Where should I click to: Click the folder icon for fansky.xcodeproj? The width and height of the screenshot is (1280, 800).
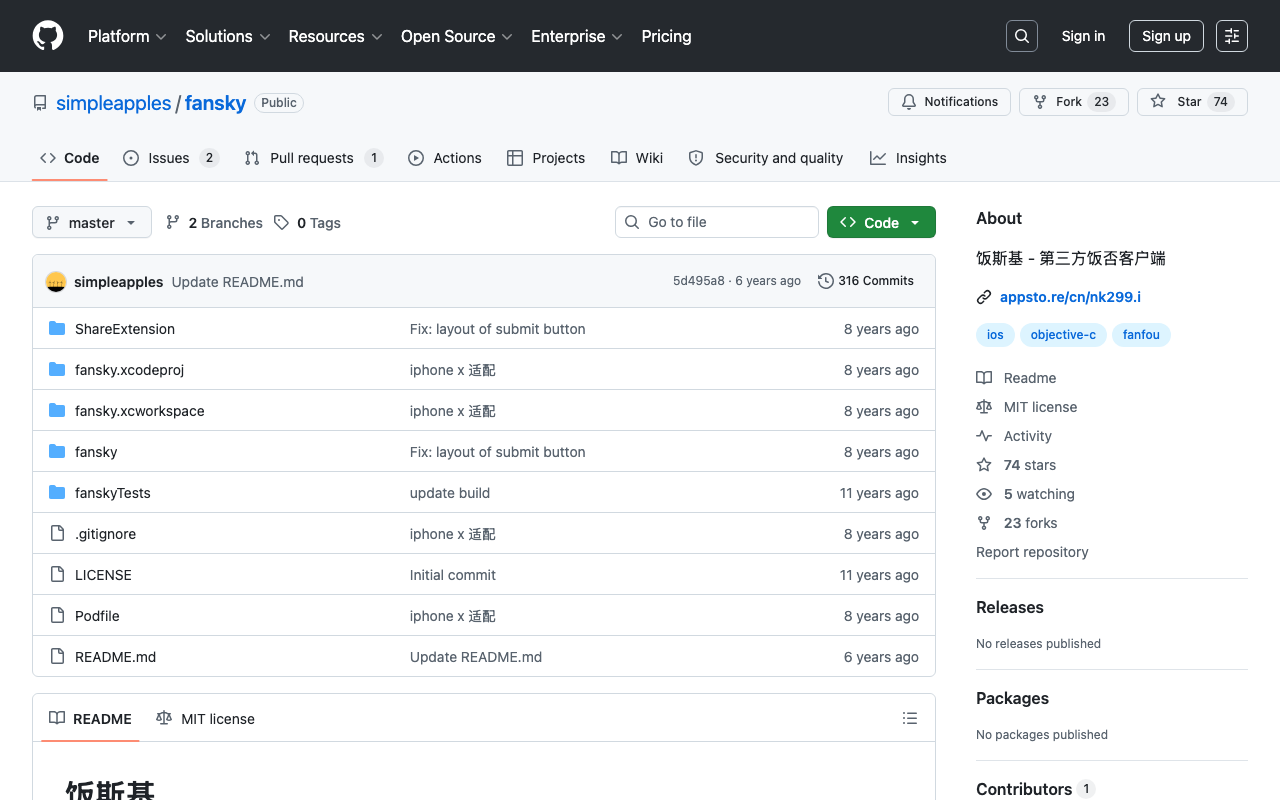coord(57,370)
